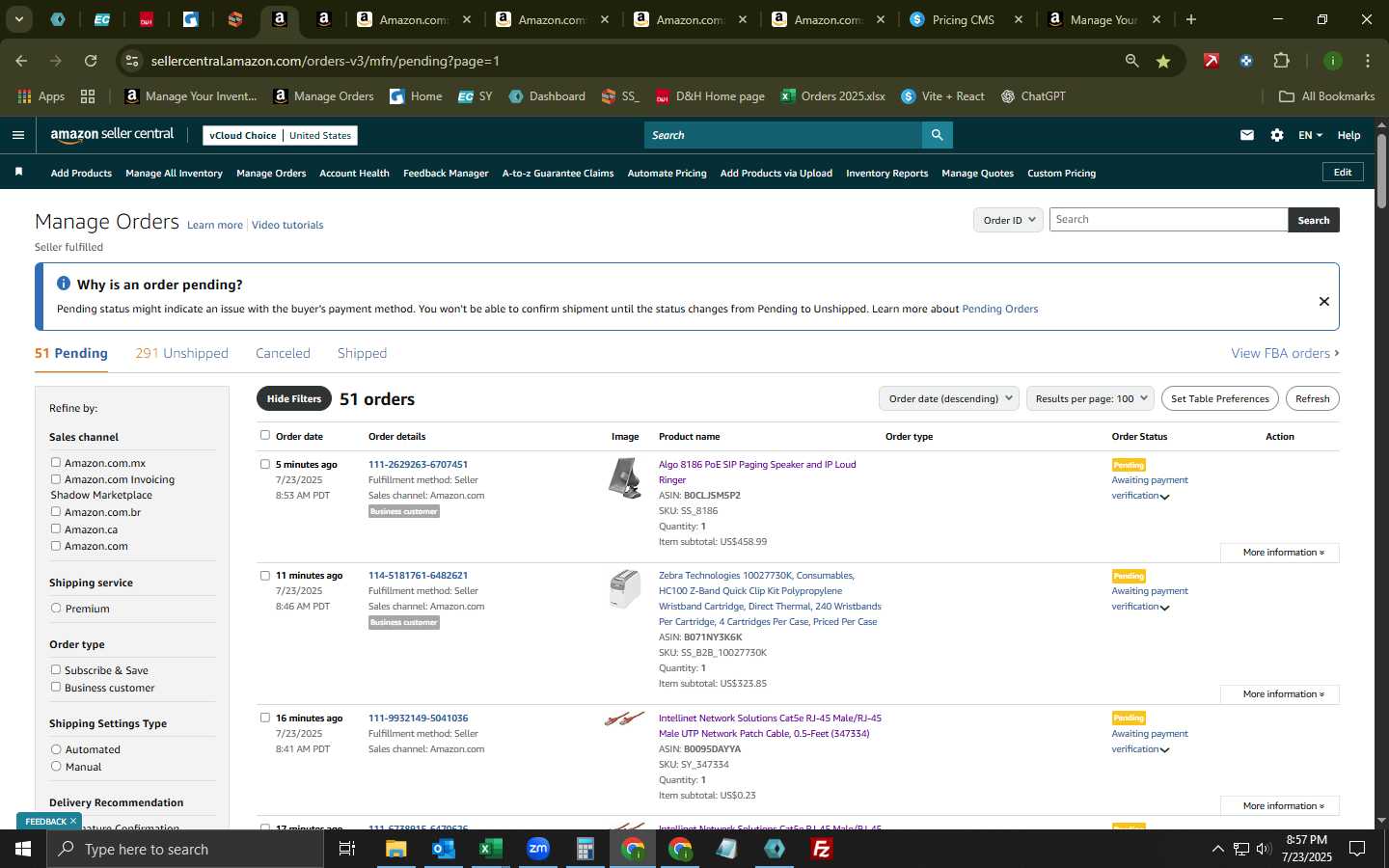Switch to the 291 Unshipped tab
1389x868 pixels.
pos(181,353)
